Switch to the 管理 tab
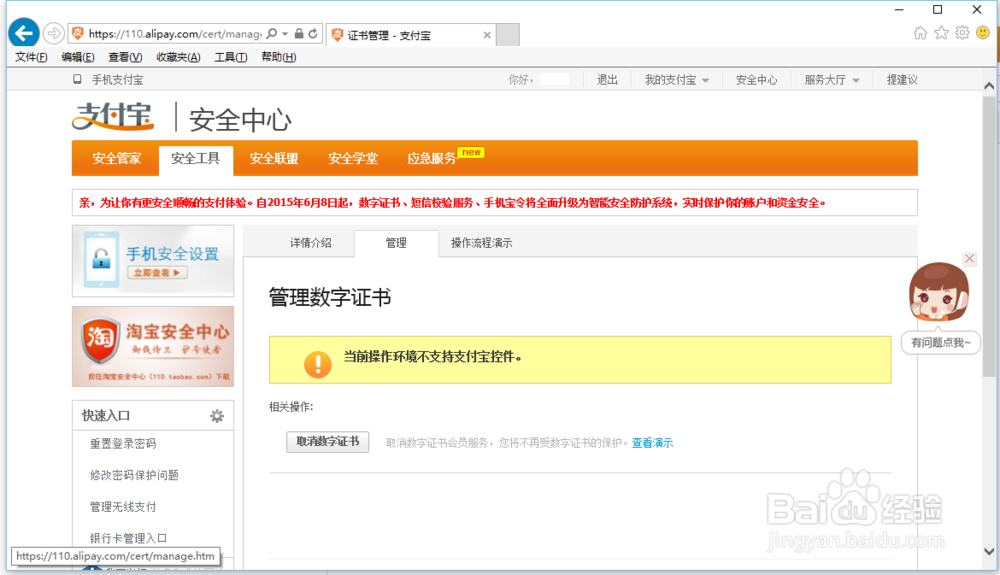1000x575 pixels. [x=396, y=243]
